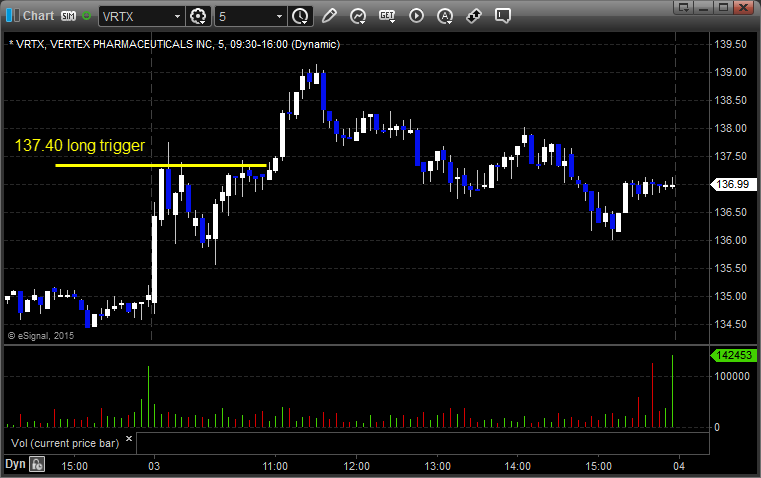The image size is (761, 478).
Task: Click the 139.50 price axis label
Action: point(730,44)
